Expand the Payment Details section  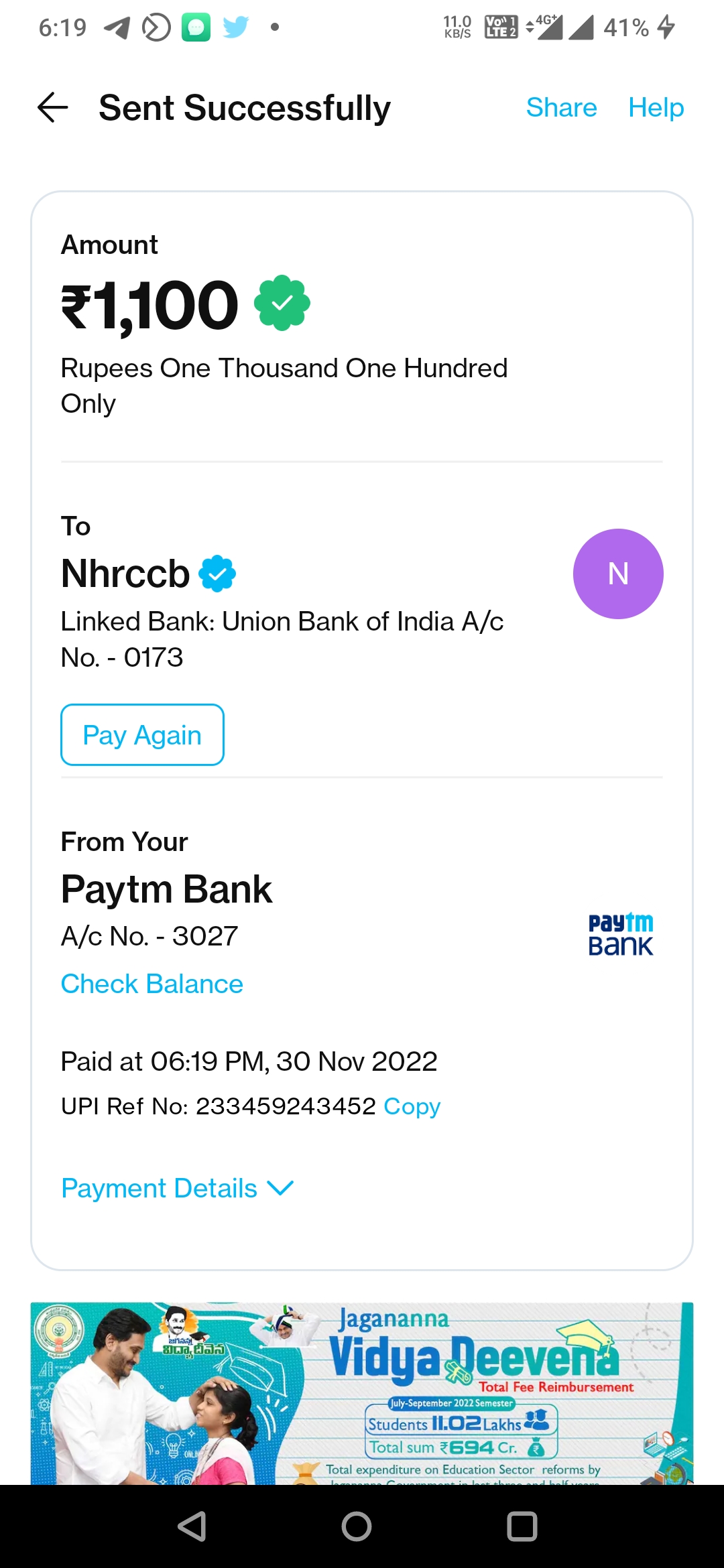(160, 1188)
